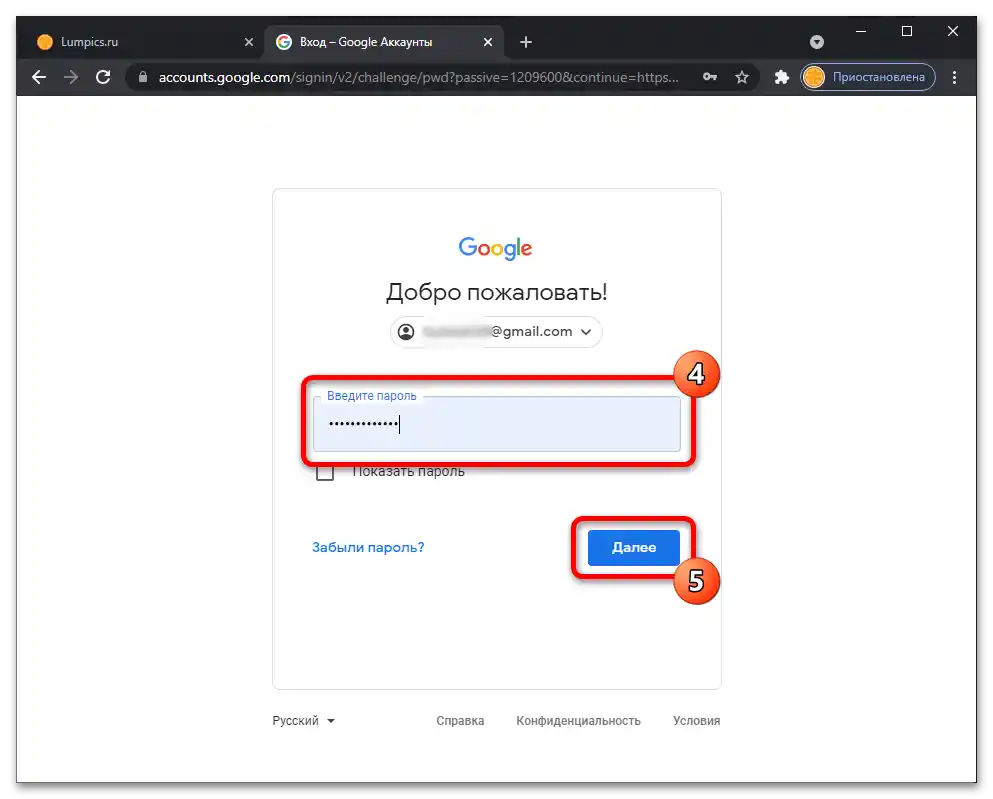Minimize the browser window
The height and width of the screenshot is (799, 993).
[861, 31]
